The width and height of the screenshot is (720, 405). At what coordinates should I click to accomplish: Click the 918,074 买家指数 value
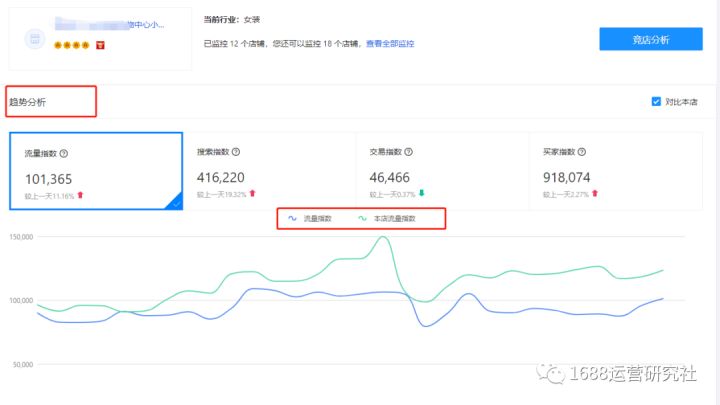click(x=567, y=177)
